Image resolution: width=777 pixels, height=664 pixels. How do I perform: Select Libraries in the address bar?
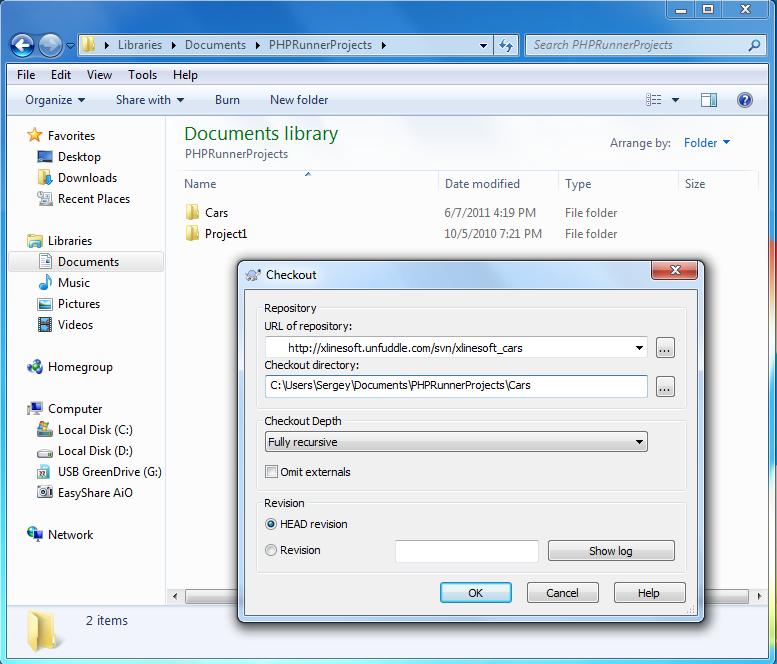(140, 45)
